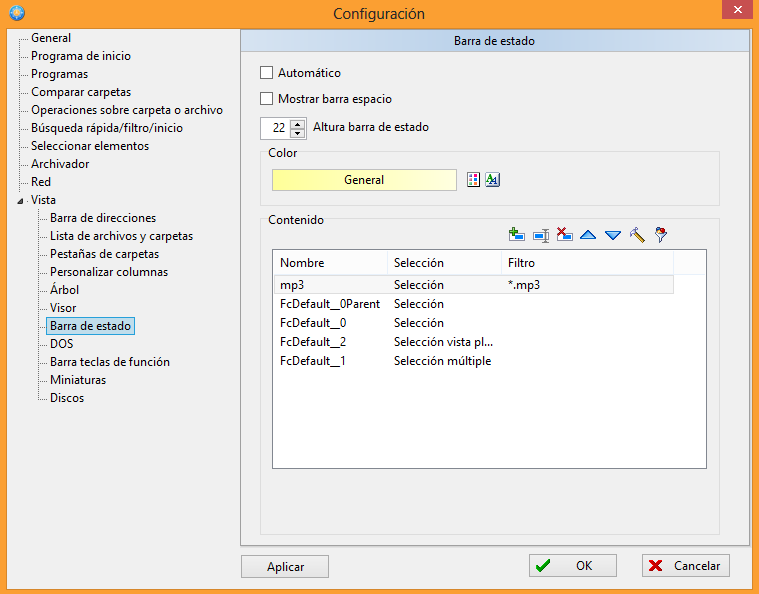Open Búsqueda rápida/filtro/inicio settings
Viewport: 759px width, 594px height.
point(107,128)
